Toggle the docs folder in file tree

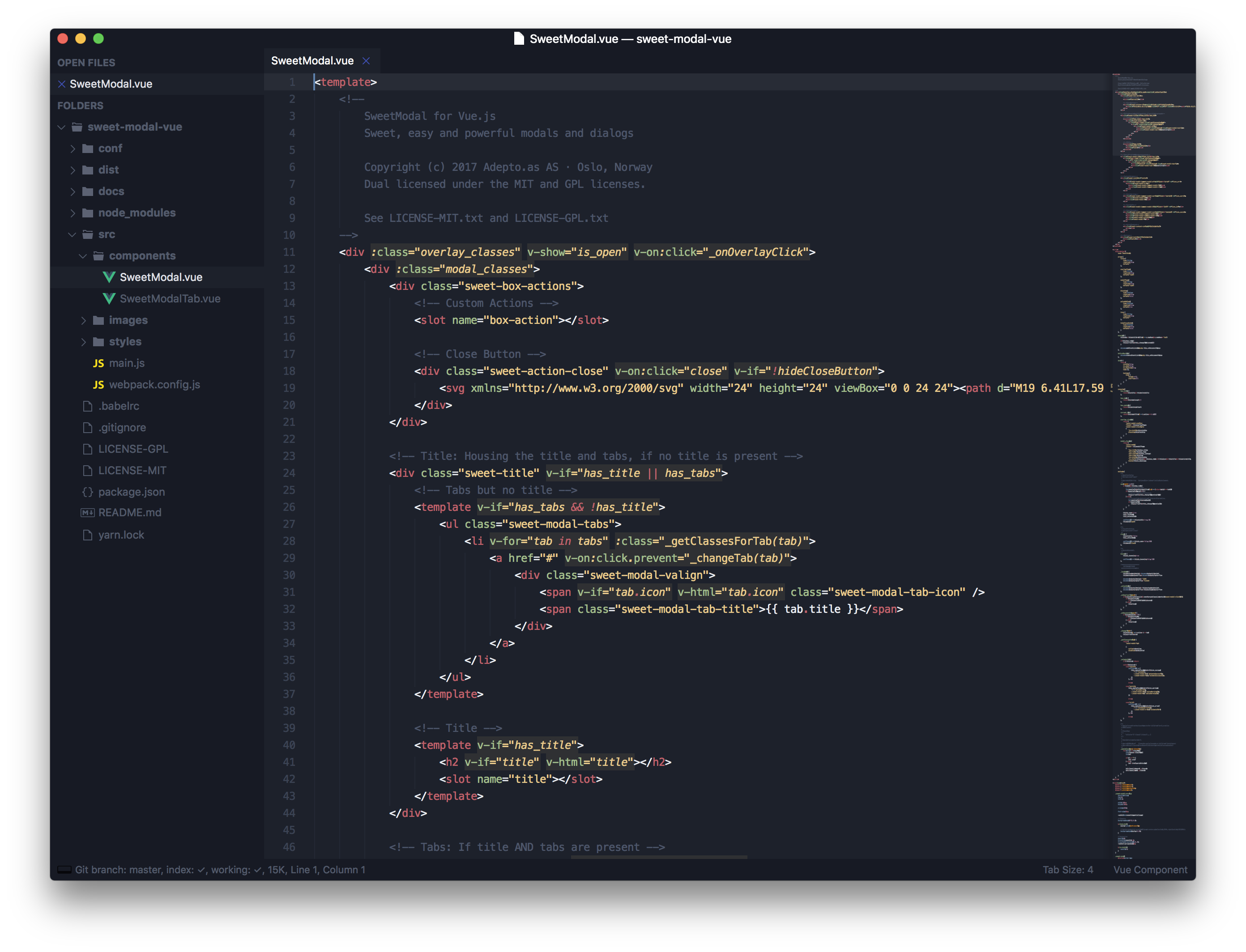coord(109,191)
